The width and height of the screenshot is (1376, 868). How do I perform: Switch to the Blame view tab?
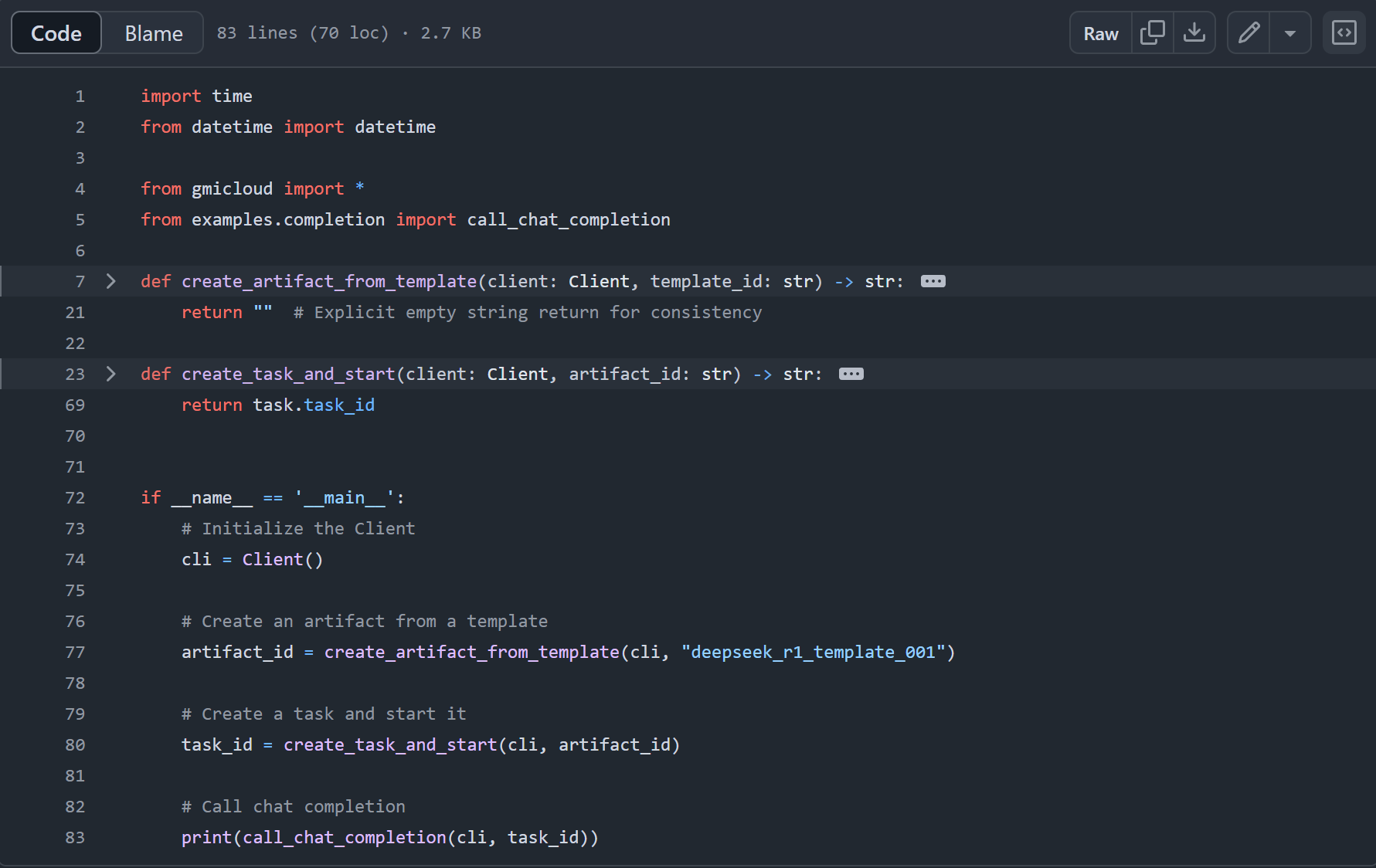(x=154, y=33)
